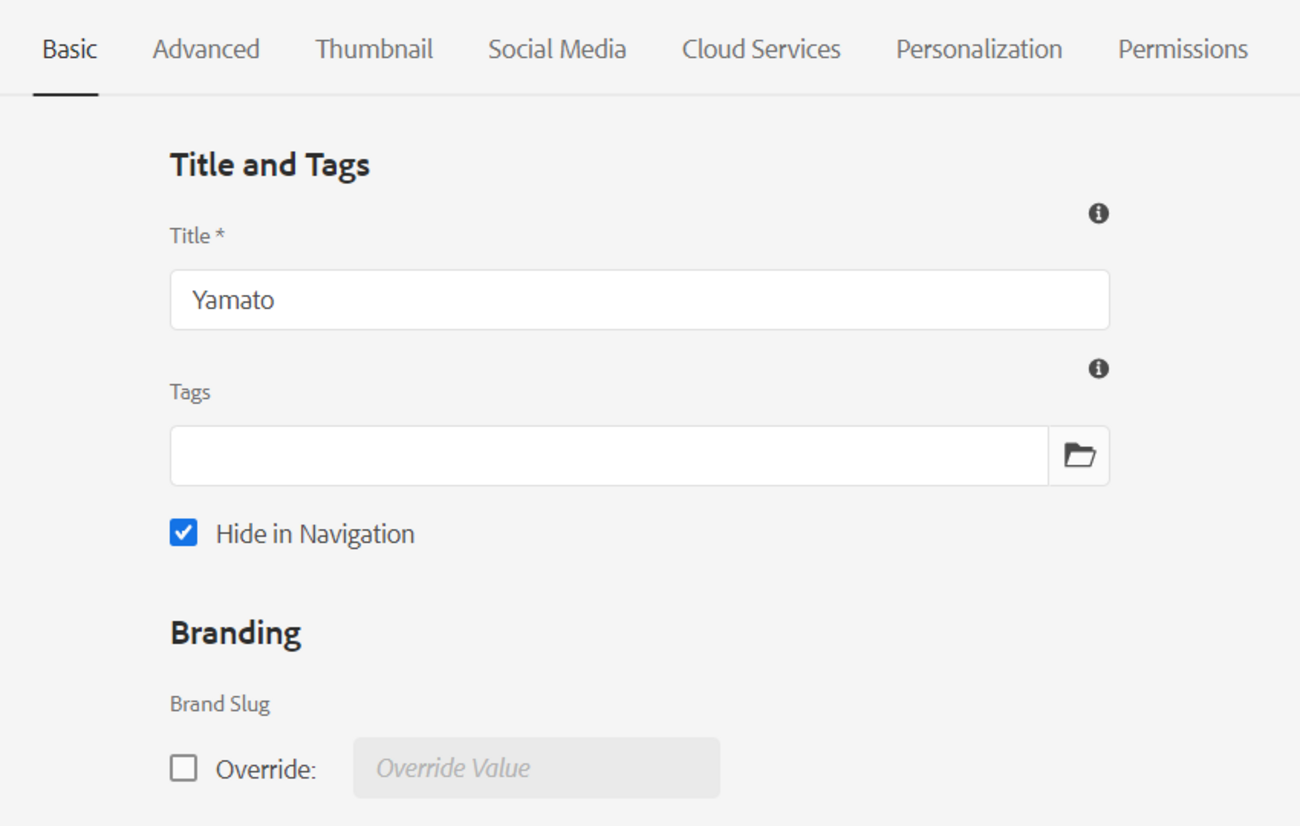Click the Override Value text field

[536, 768]
